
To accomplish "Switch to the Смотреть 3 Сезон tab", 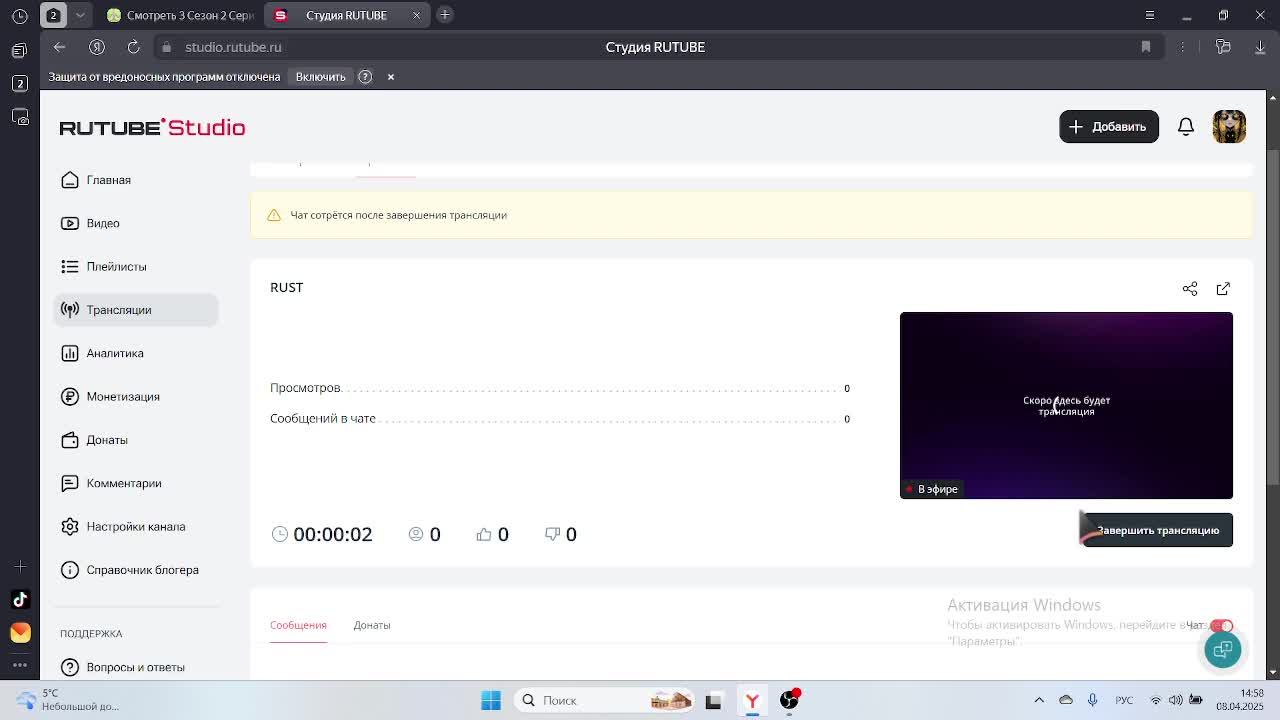I will (181, 15).
